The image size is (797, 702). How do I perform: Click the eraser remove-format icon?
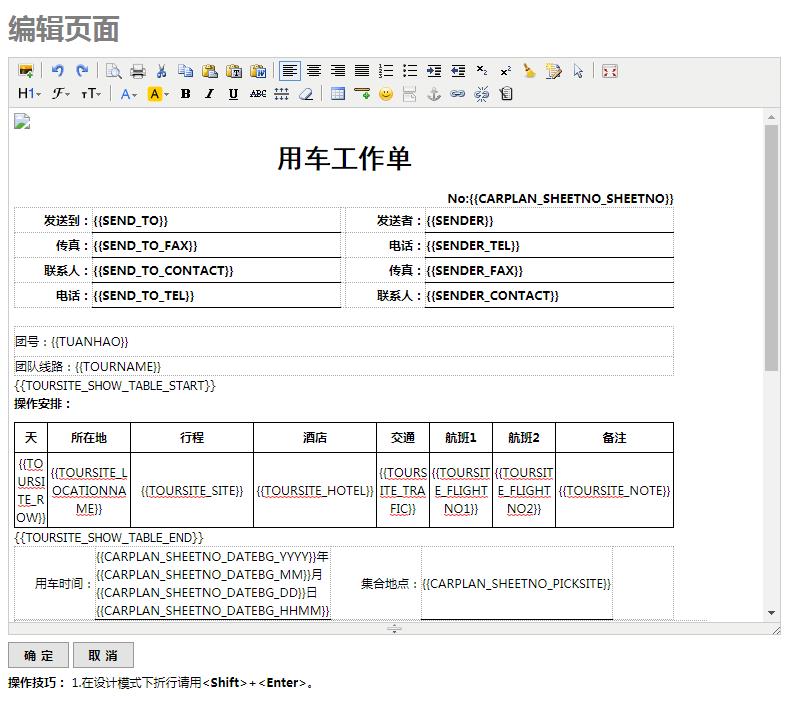coord(306,94)
